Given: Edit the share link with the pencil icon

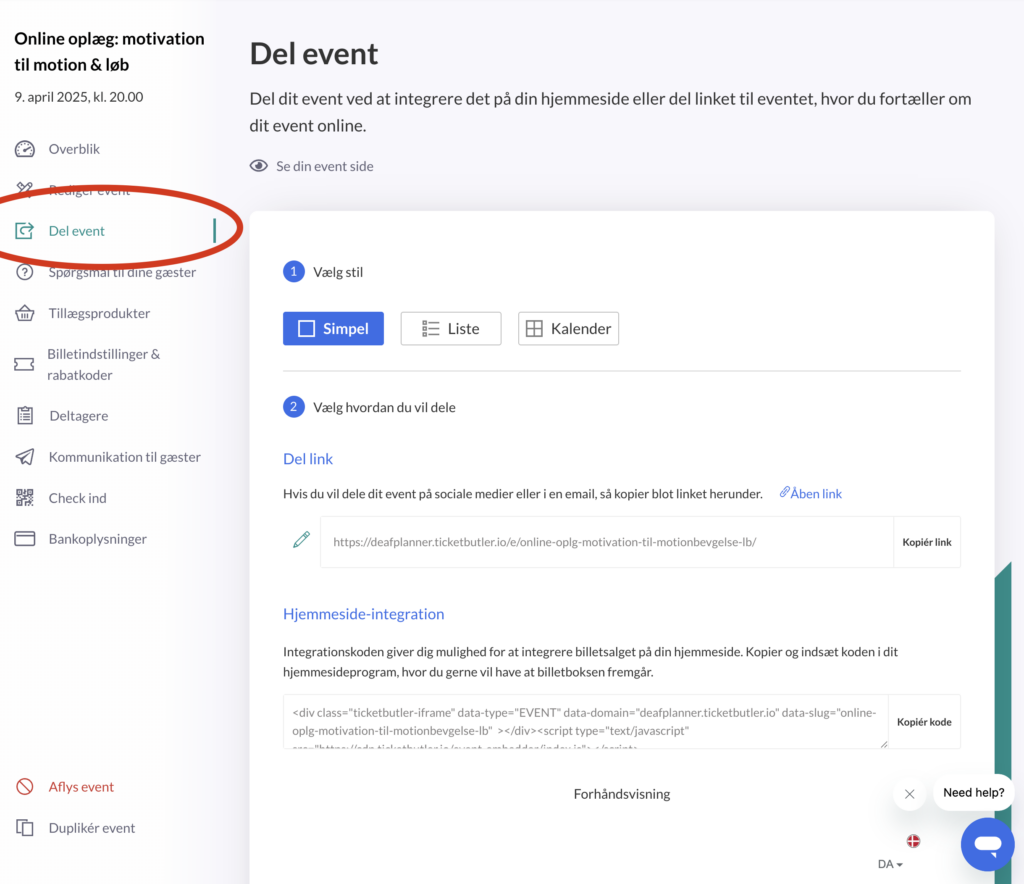Looking at the screenshot, I should (301, 541).
